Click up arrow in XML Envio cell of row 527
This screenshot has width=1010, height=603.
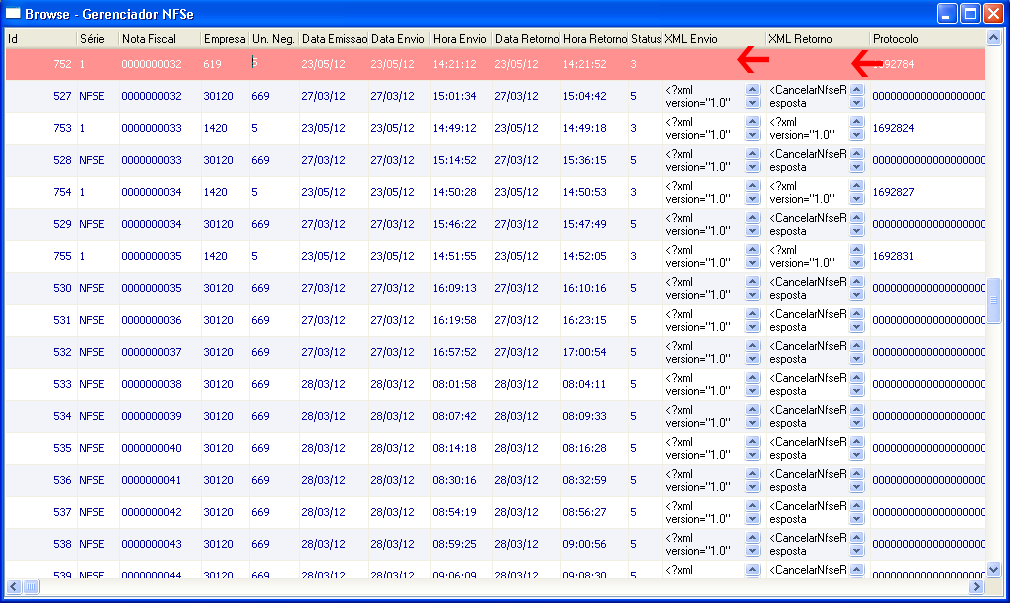tap(752, 90)
